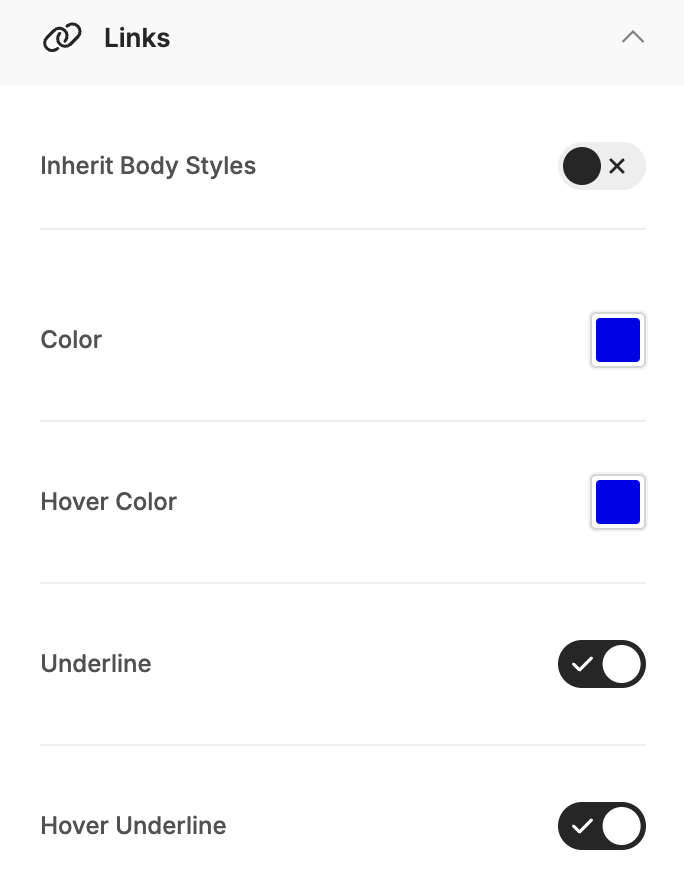
Task: Click the Hover Color label text
Action: click(108, 502)
